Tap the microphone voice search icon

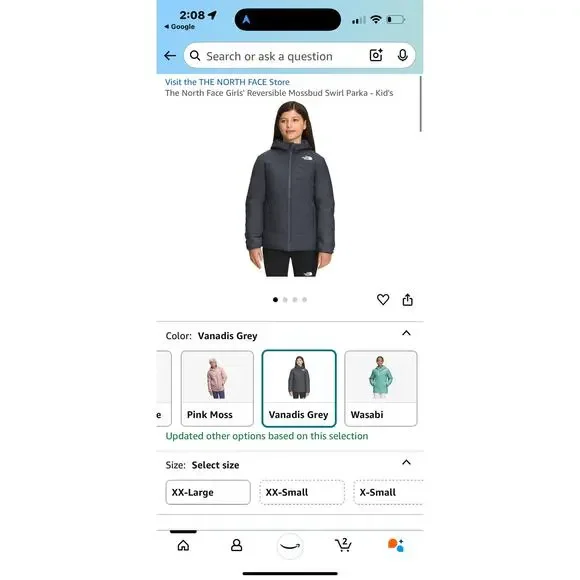(x=402, y=55)
